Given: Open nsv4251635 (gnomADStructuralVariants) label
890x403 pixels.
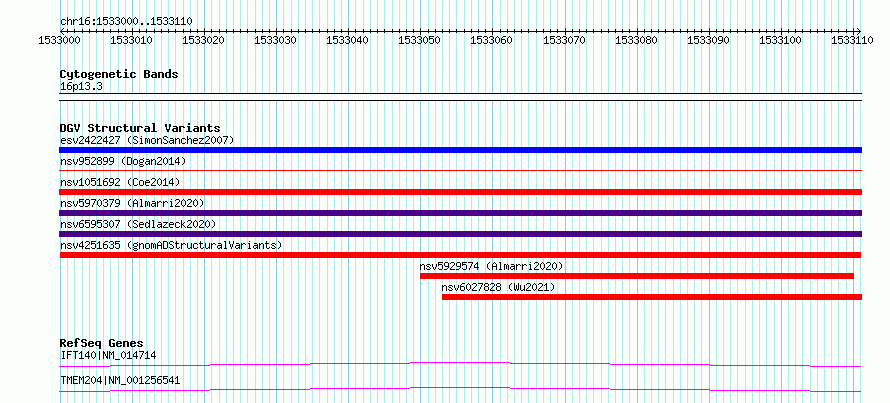Looking at the screenshot, I should click(x=171, y=245).
